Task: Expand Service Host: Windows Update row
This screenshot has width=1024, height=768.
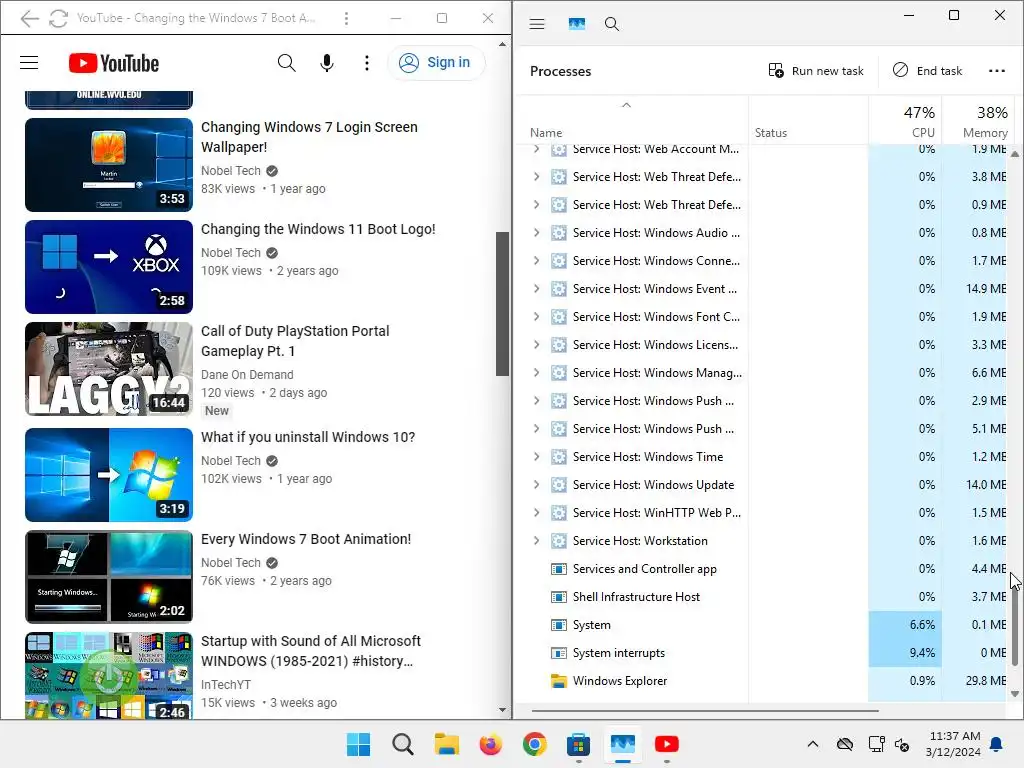Action: pos(536,485)
